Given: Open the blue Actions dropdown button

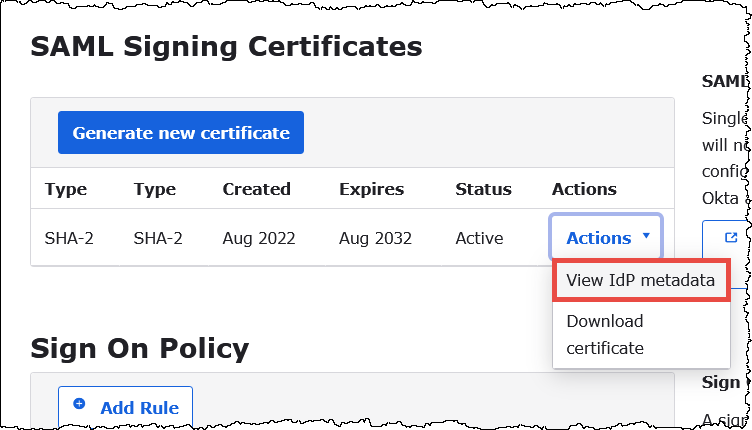Looking at the screenshot, I should coord(598,238).
